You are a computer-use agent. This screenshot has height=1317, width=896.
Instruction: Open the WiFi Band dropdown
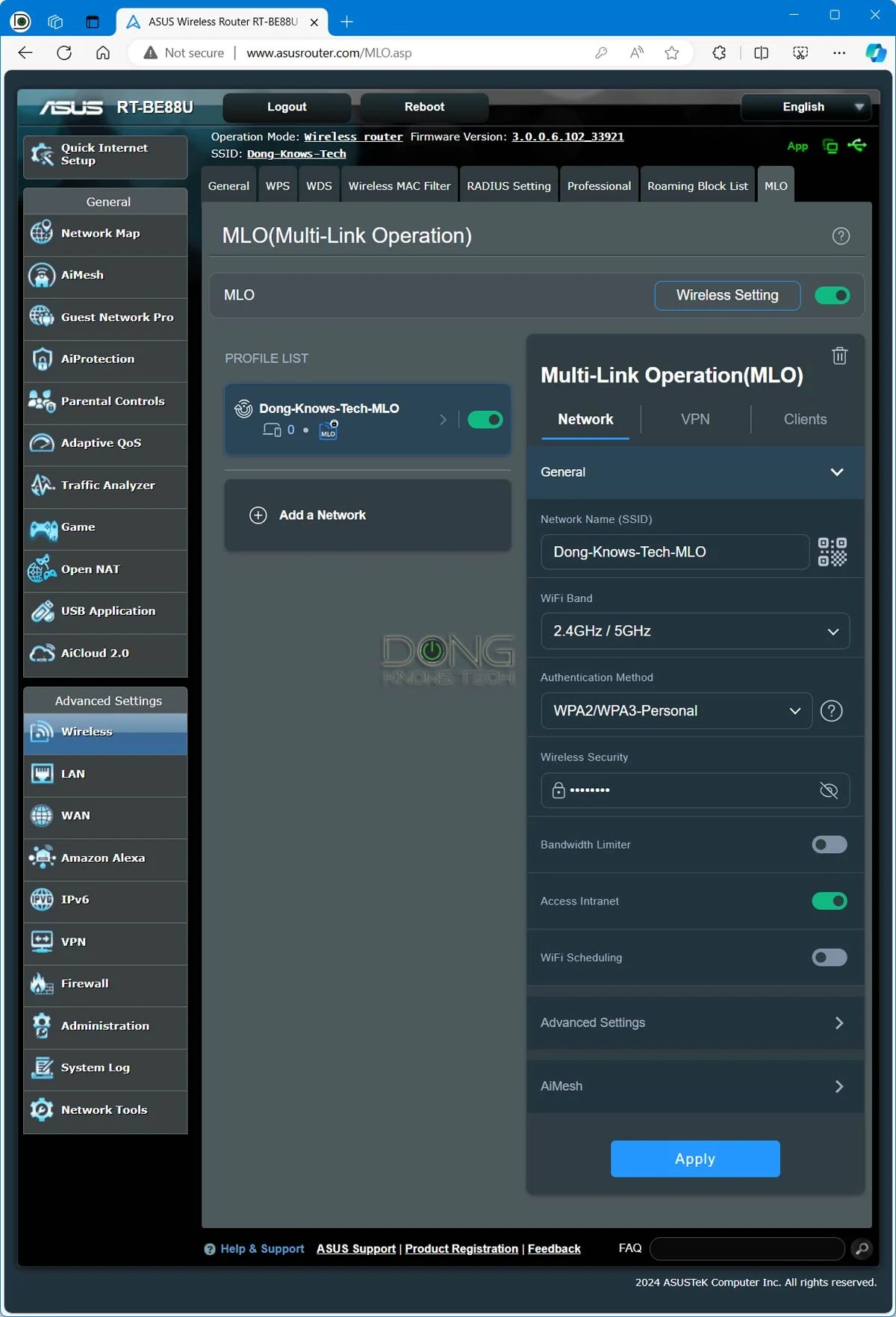(695, 631)
